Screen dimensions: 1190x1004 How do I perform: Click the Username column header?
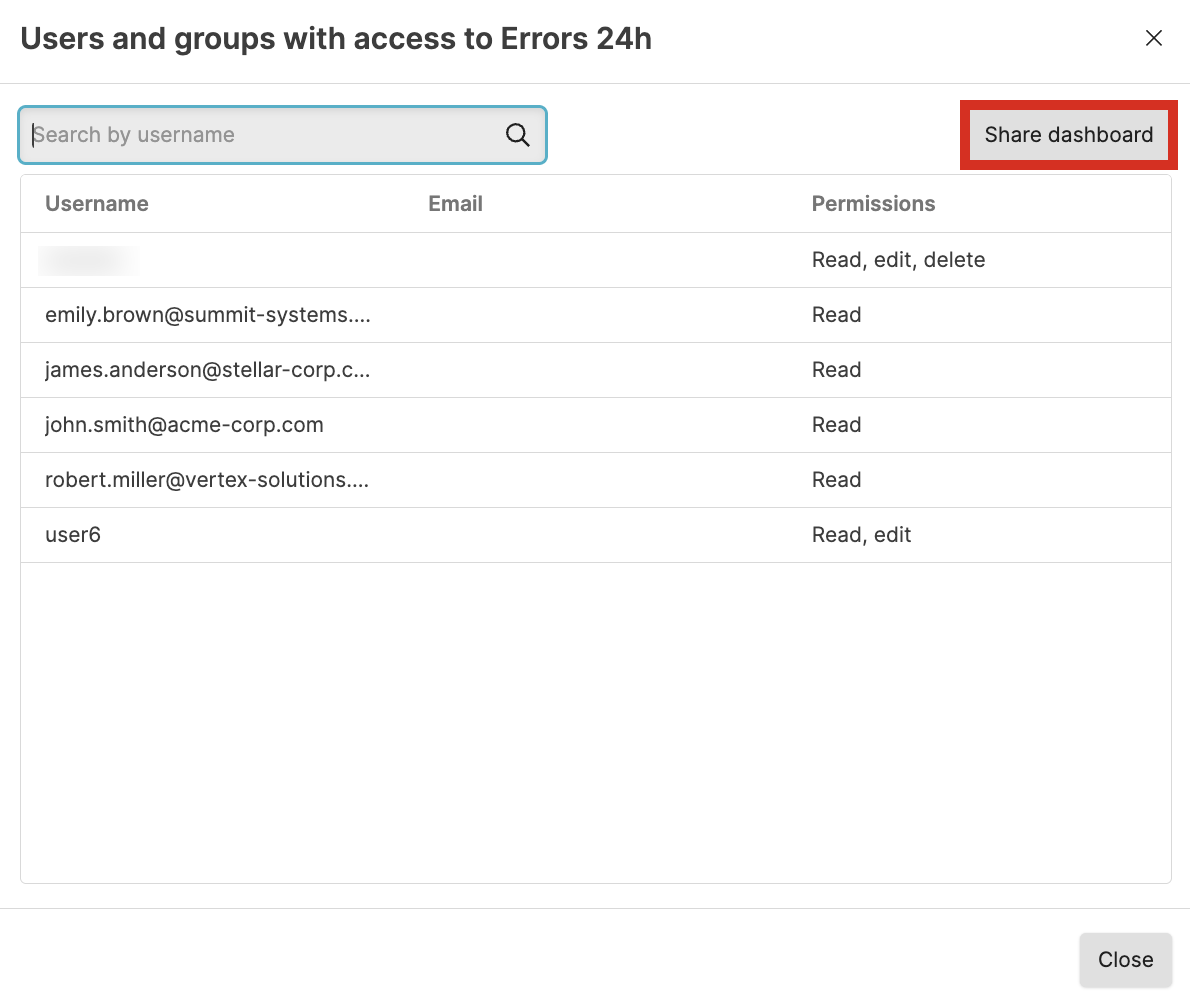(97, 204)
